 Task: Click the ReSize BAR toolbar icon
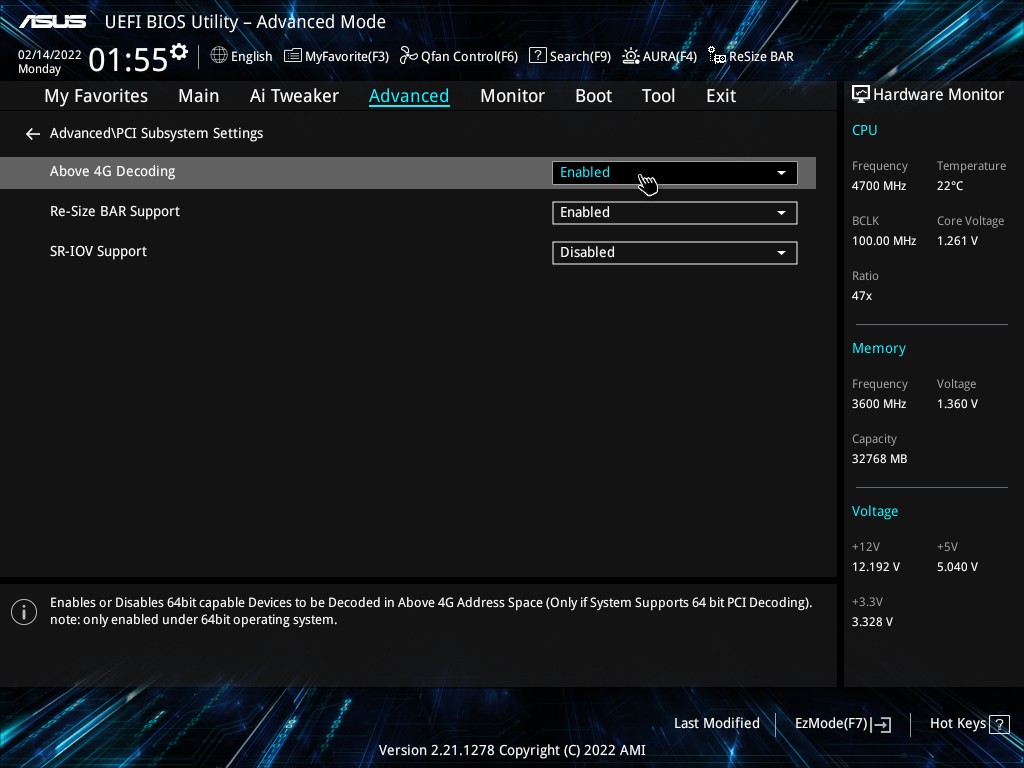tap(716, 56)
